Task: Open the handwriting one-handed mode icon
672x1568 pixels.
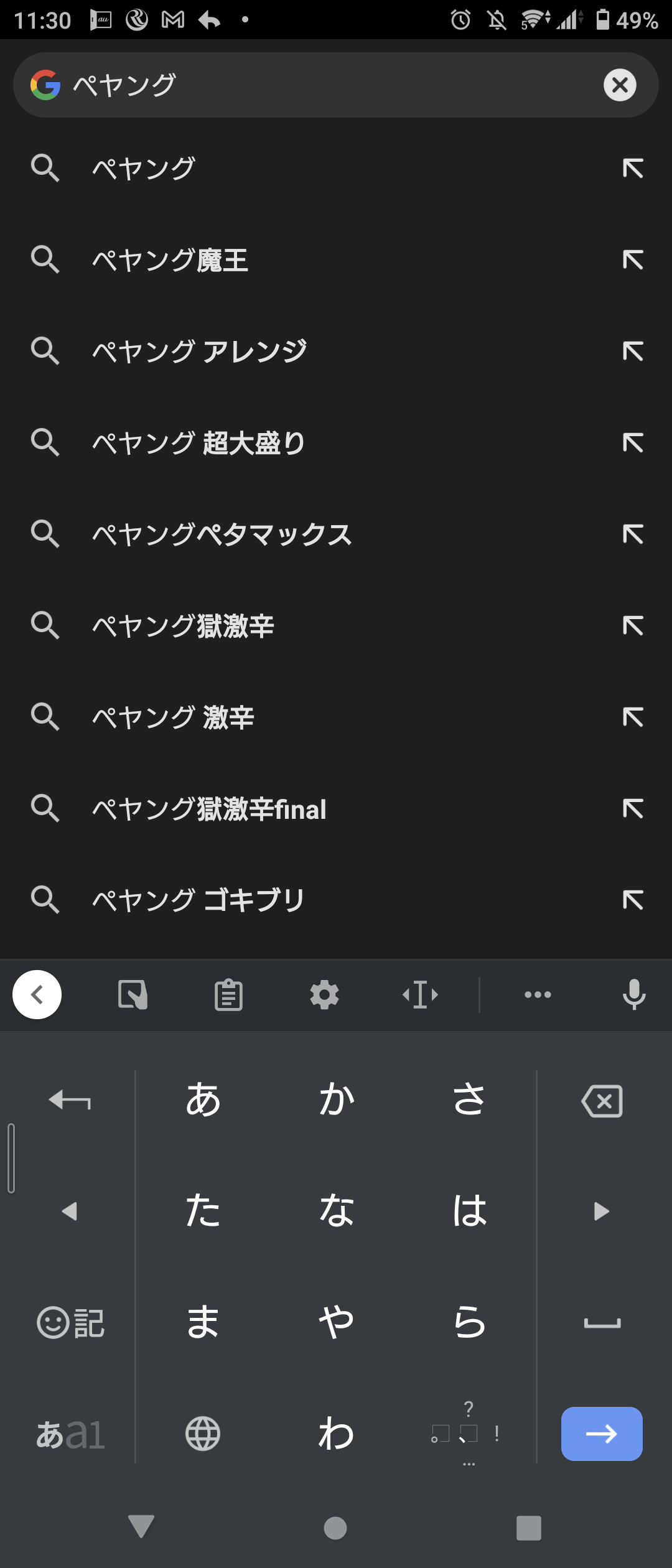Action: tap(133, 994)
